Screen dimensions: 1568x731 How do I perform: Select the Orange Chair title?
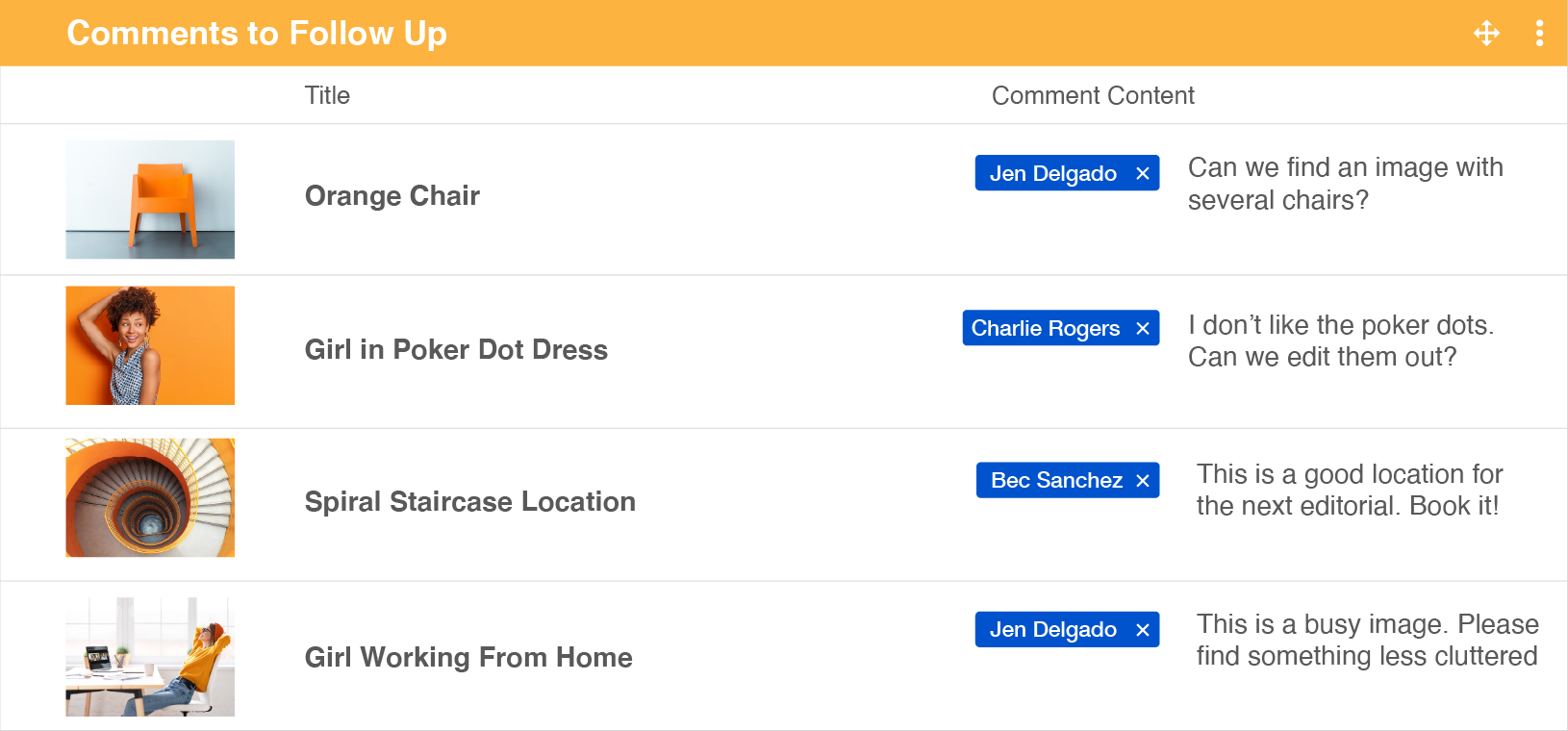pyautogui.click(x=392, y=196)
